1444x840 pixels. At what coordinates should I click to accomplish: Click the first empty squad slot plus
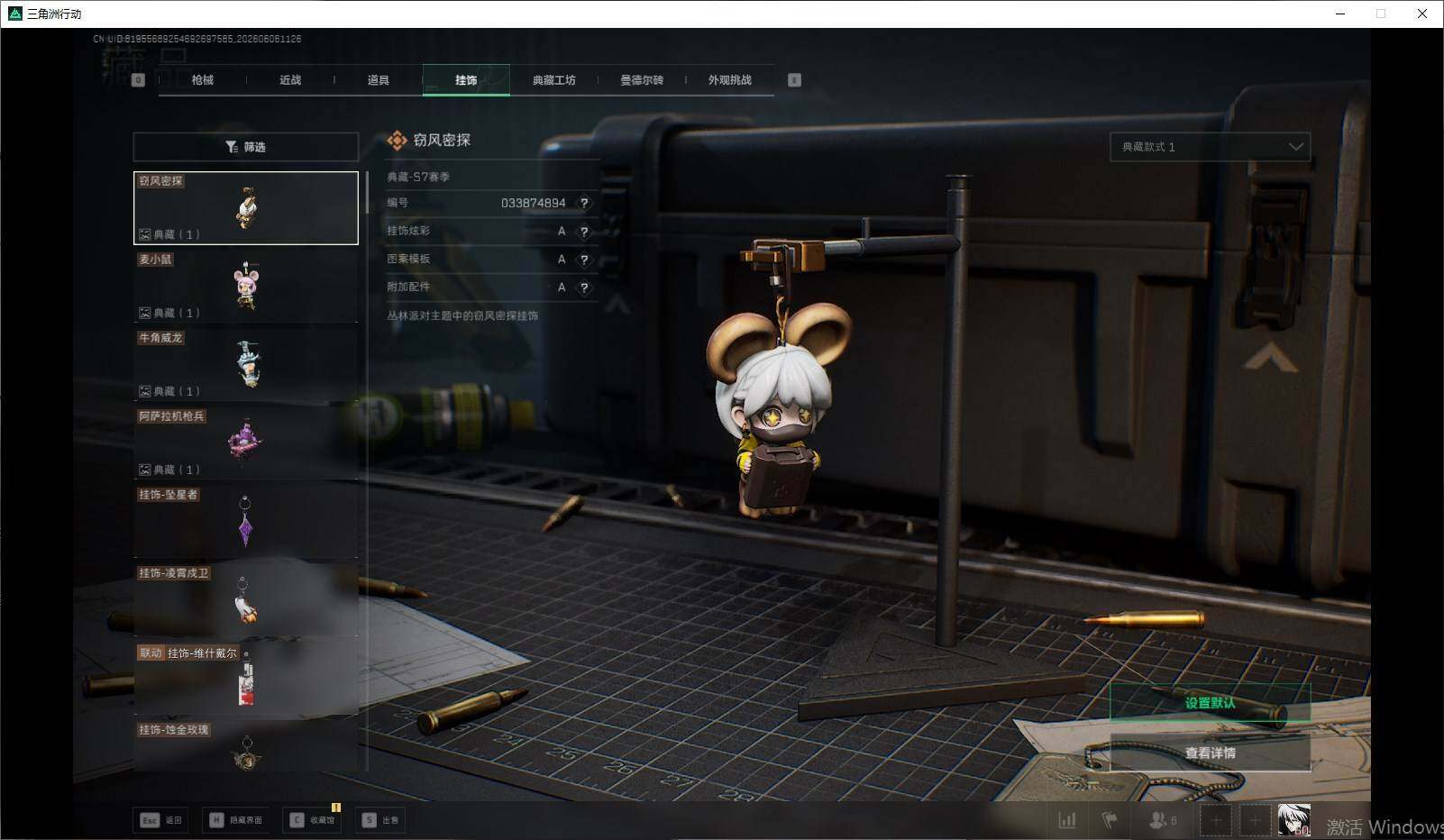(1216, 820)
